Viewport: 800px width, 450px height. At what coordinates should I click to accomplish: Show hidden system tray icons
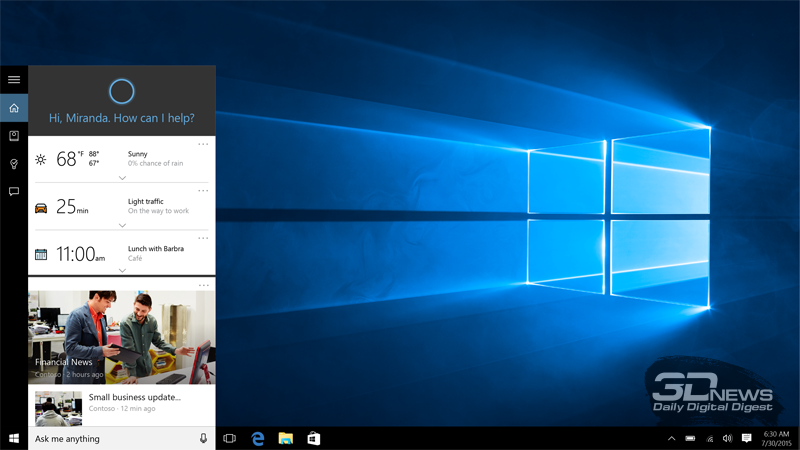click(671, 438)
